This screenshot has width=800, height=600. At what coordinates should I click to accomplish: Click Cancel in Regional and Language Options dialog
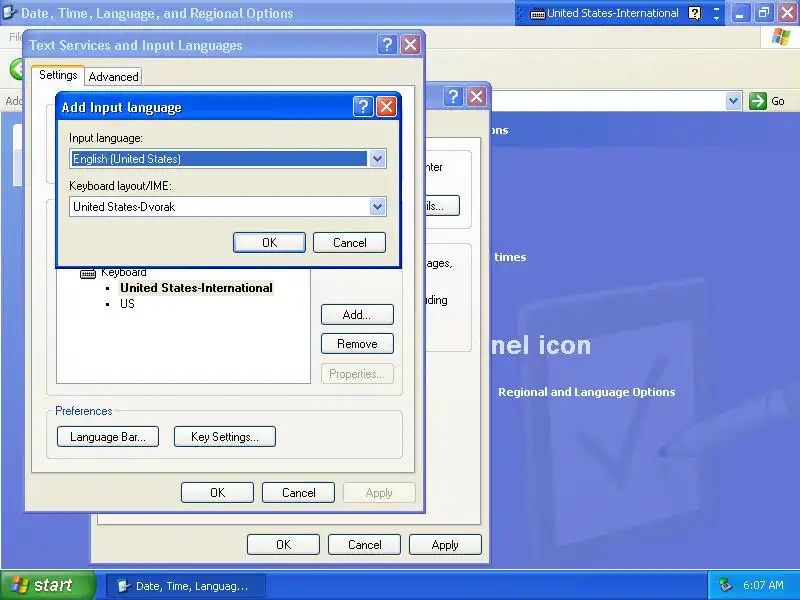pos(364,545)
